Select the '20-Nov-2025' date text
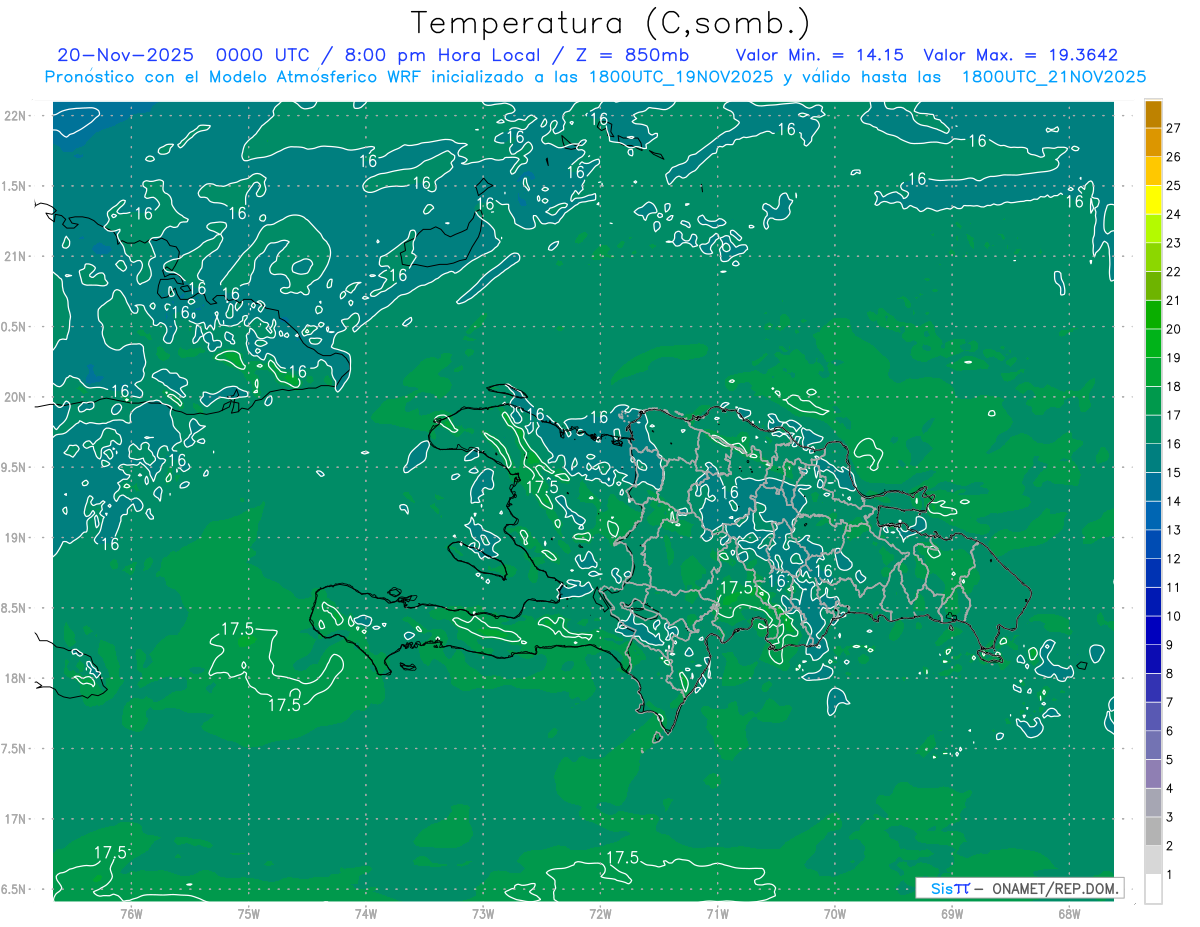 pos(125,56)
